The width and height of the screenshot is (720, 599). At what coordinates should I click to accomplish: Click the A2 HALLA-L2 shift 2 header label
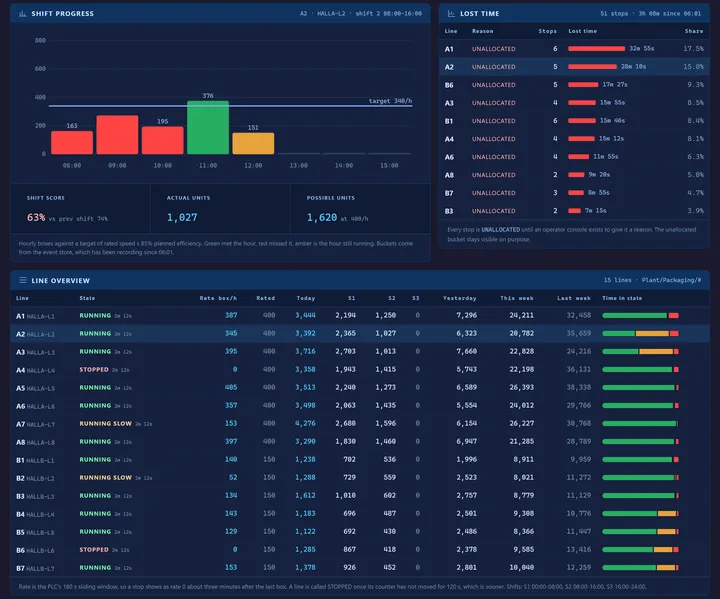[360, 14]
